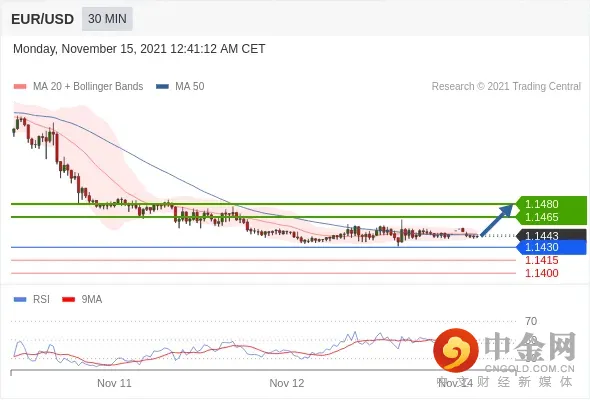The height and width of the screenshot is (400, 590).
Task: Select the 9MA legend label
Action: [92, 300]
